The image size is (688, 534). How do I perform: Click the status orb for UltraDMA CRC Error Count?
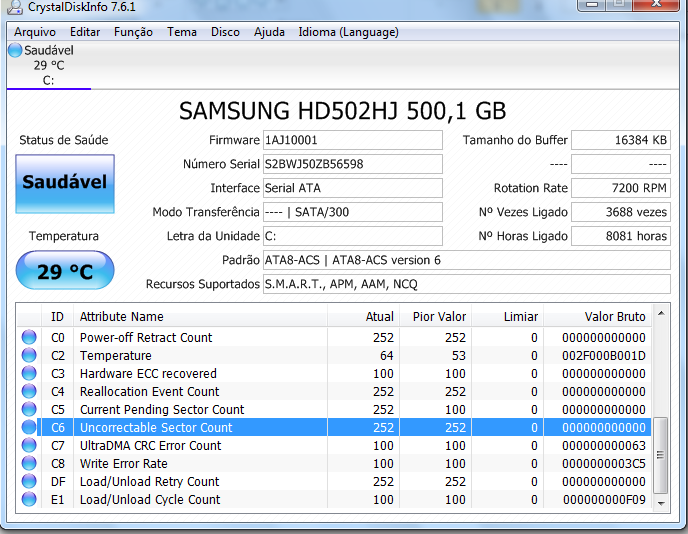tap(29, 446)
